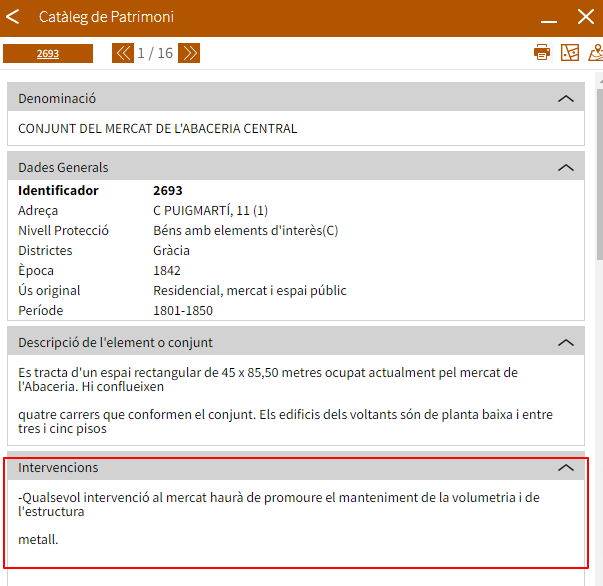The height and width of the screenshot is (586, 603).
Task: Click the district value Gràcia
Action: tap(171, 251)
